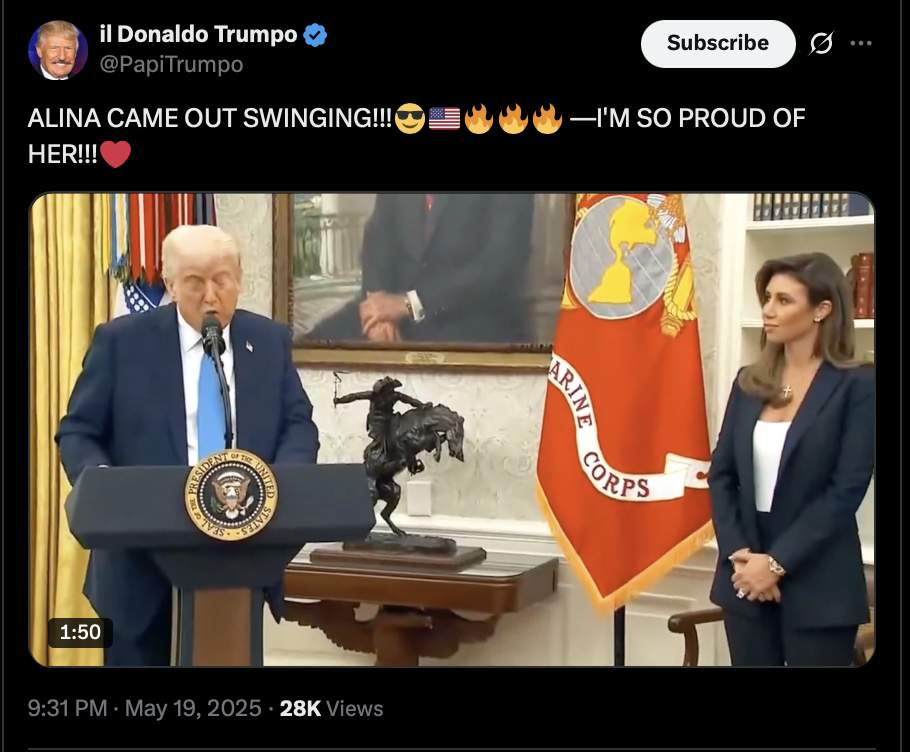Open il Donaldo Trumpo's profile avatar
The height and width of the screenshot is (752, 910).
[57, 50]
